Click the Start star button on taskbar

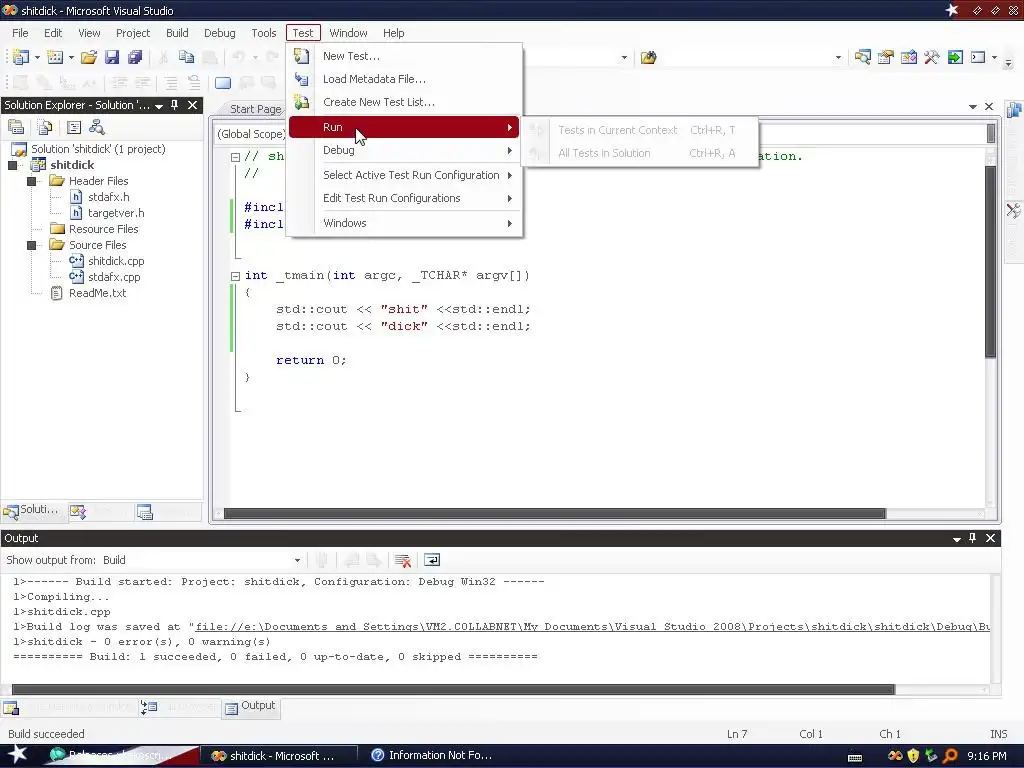pyautogui.click(x=18, y=754)
